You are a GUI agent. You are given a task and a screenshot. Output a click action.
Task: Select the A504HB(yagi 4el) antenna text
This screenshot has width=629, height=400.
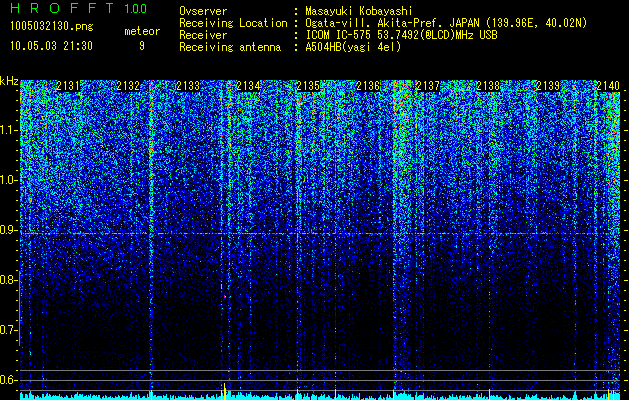coord(353,47)
